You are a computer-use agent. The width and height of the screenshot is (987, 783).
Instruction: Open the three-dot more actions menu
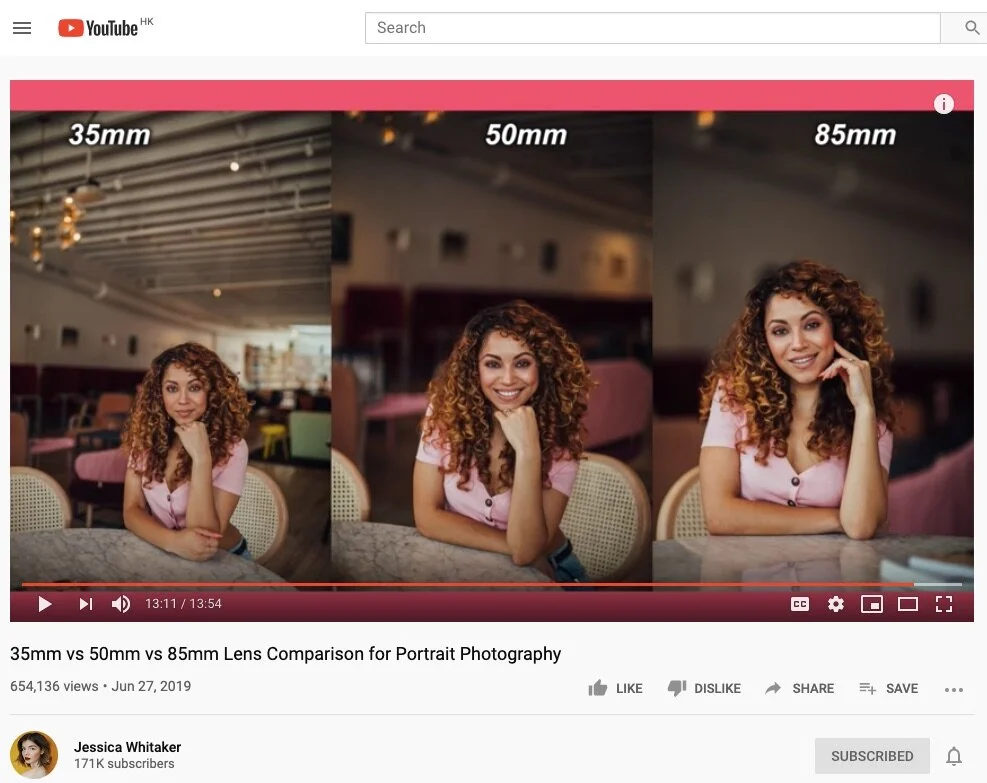click(954, 690)
